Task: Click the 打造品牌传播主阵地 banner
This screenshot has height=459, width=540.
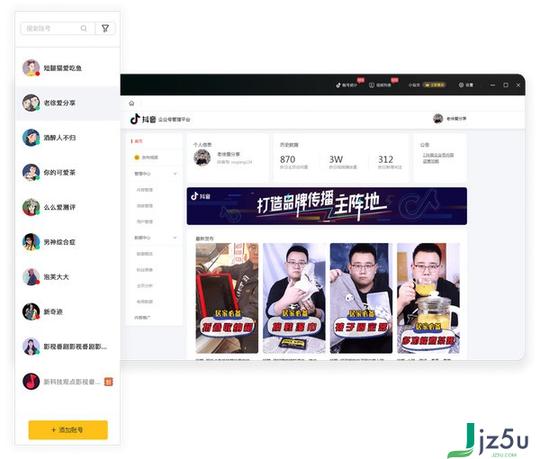Action: point(327,206)
